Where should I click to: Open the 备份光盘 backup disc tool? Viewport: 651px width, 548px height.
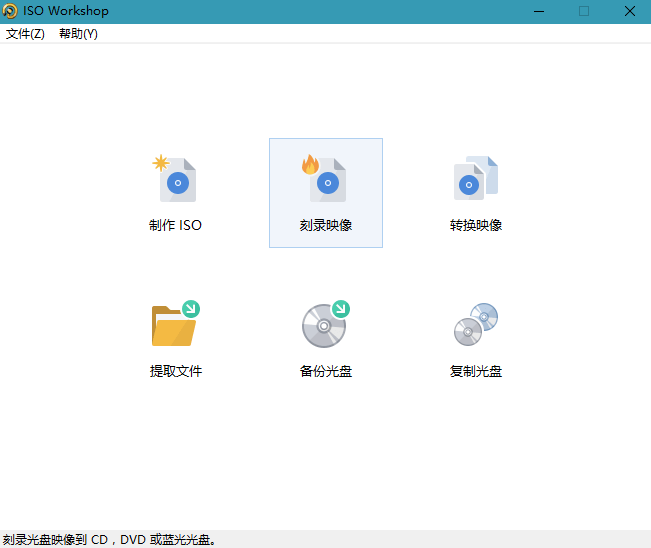(326, 339)
